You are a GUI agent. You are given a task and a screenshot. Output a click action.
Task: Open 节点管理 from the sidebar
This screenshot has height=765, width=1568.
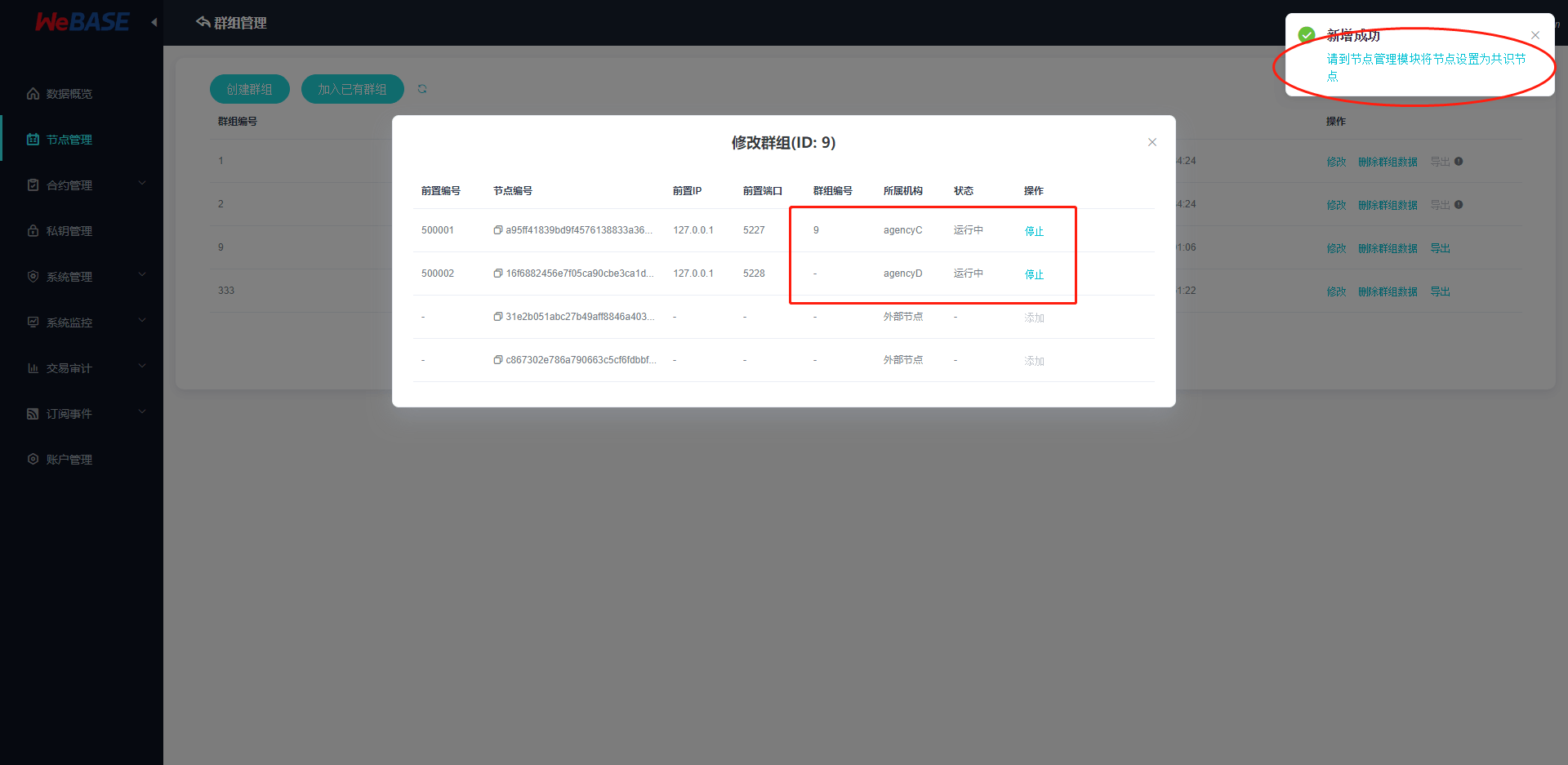click(x=69, y=140)
